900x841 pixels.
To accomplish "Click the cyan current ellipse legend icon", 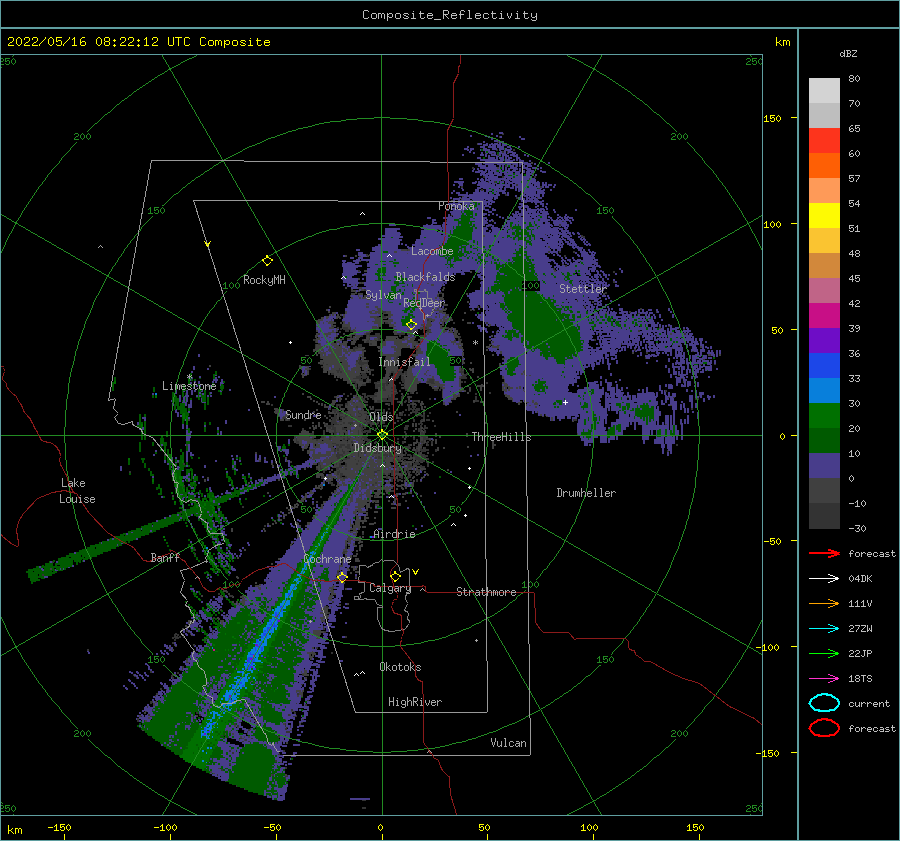I will (824, 703).
